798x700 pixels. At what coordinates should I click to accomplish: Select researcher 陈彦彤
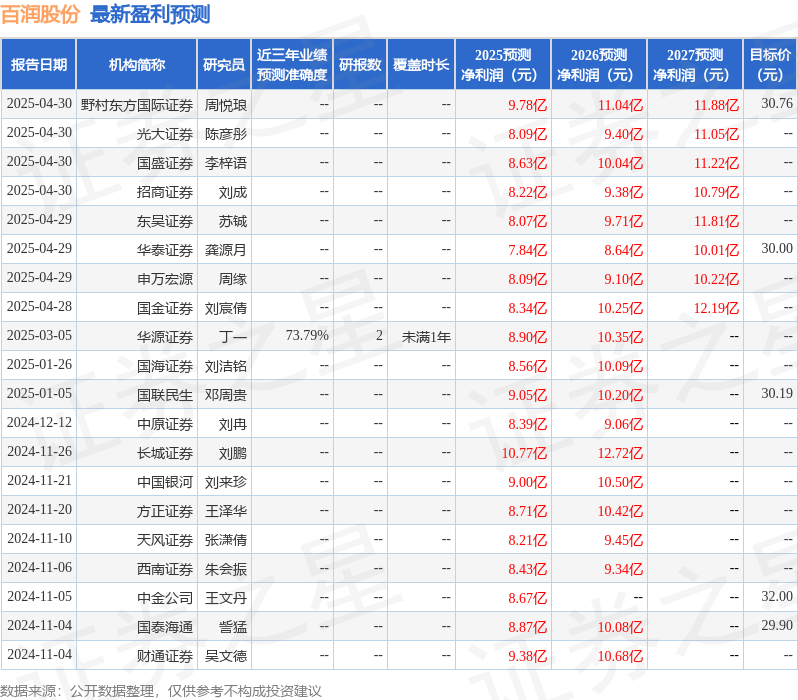(x=225, y=134)
